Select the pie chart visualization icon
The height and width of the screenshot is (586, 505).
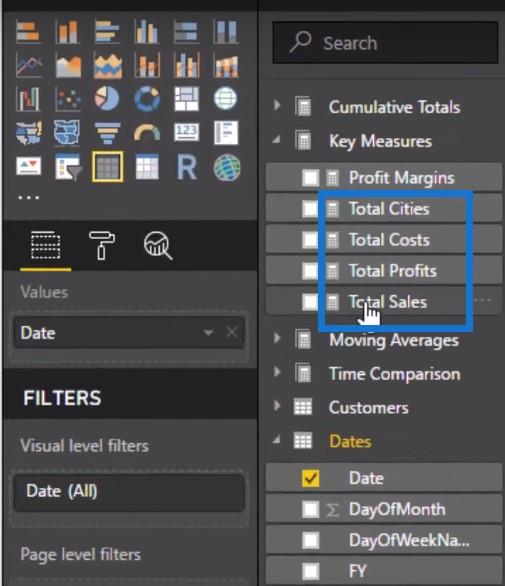[107, 99]
